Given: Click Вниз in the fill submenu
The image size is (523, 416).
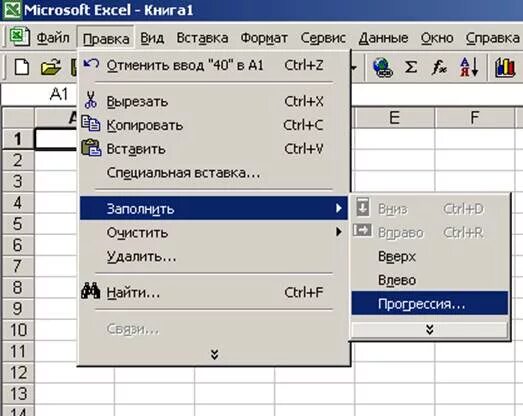Looking at the screenshot, I should pyautogui.click(x=430, y=209).
